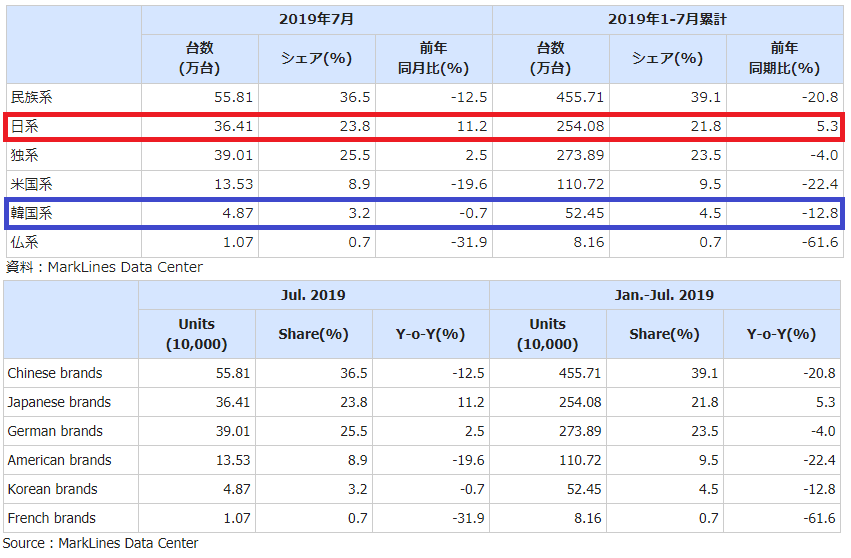Click the 民族系 row label
Image resolution: width=851 pixels, height=558 pixels.
coord(30,98)
